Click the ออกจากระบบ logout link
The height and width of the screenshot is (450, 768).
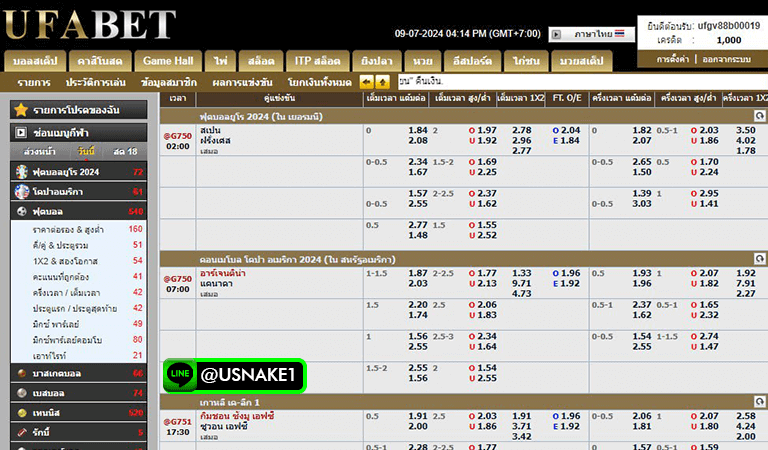726,59
